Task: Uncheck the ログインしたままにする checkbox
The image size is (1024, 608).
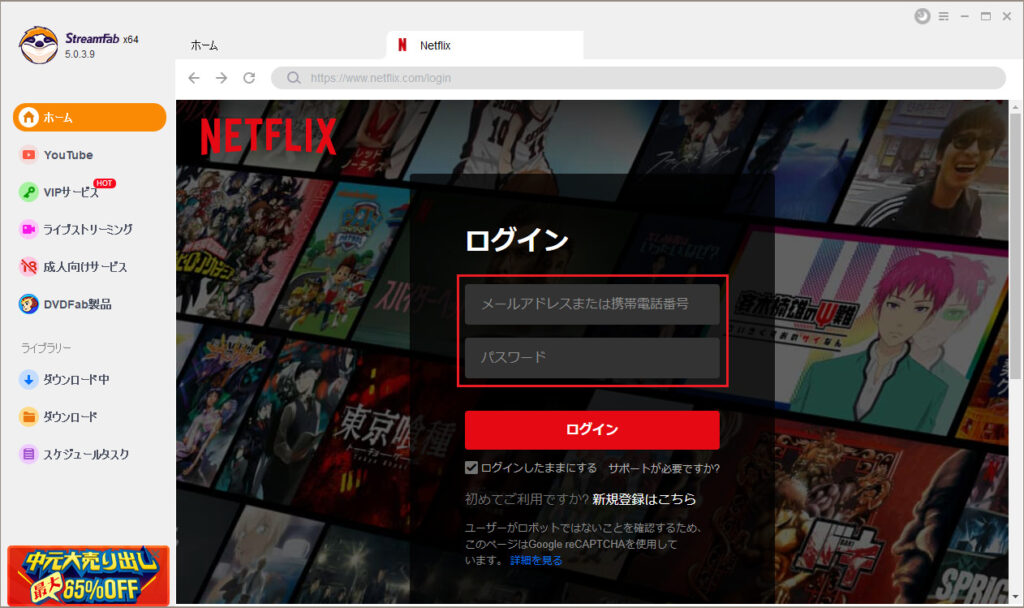Action: (471, 468)
